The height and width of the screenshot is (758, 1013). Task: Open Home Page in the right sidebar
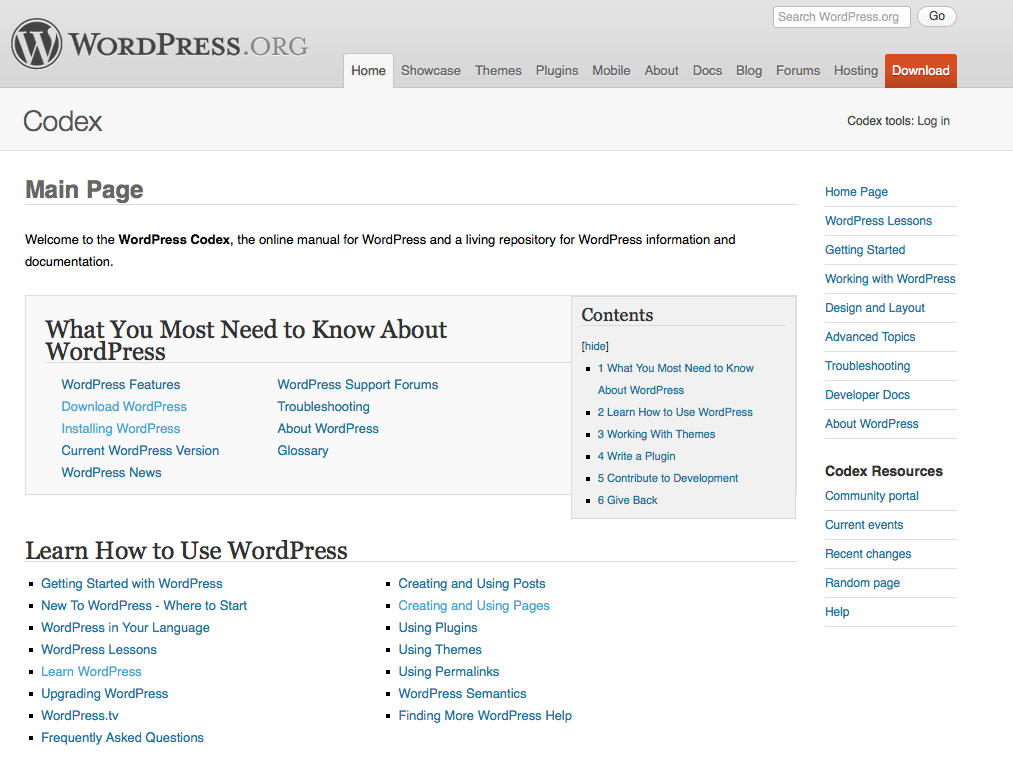tap(857, 192)
